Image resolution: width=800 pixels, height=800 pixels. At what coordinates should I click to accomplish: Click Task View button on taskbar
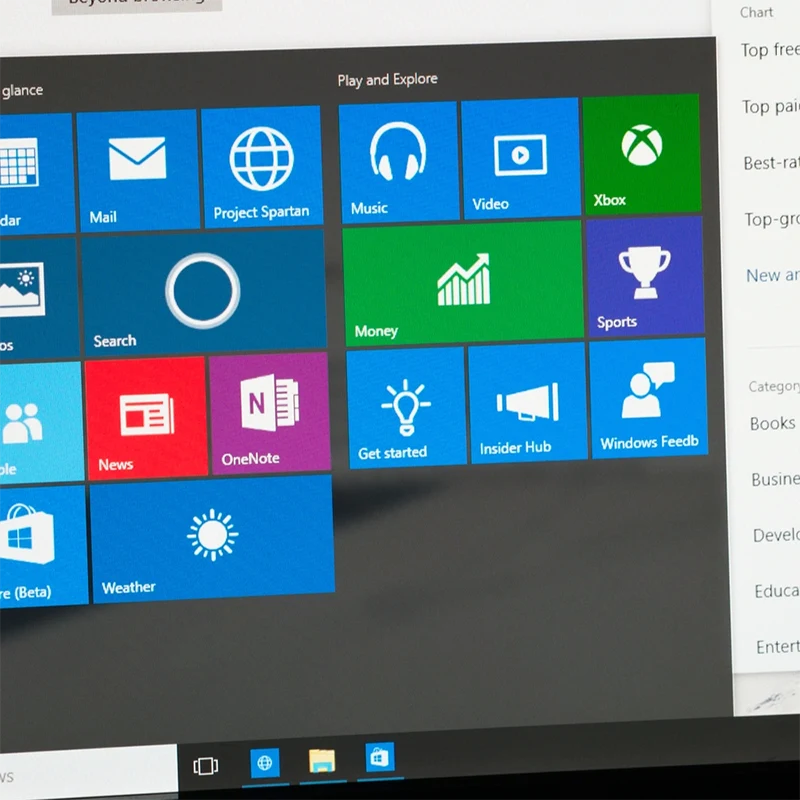[206, 766]
